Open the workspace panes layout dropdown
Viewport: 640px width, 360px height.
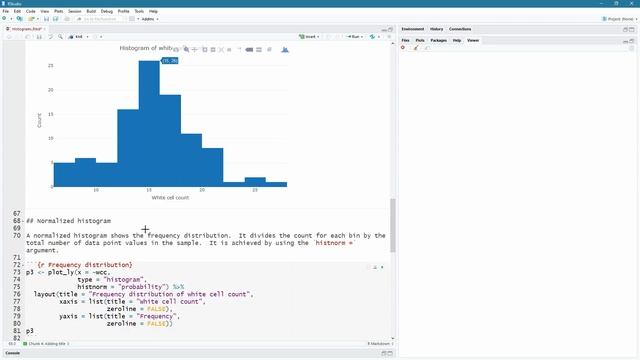pyautogui.click(x=134, y=19)
